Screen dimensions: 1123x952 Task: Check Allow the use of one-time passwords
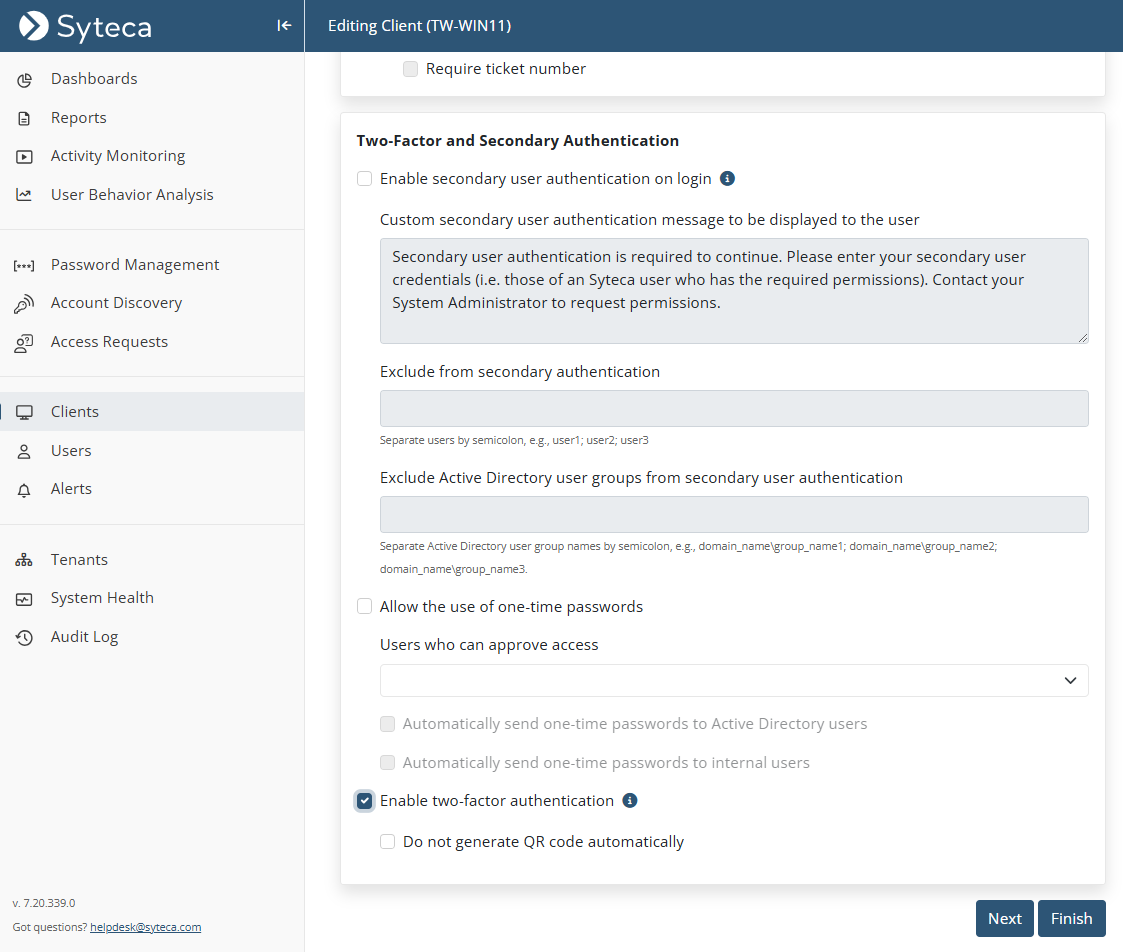click(365, 607)
